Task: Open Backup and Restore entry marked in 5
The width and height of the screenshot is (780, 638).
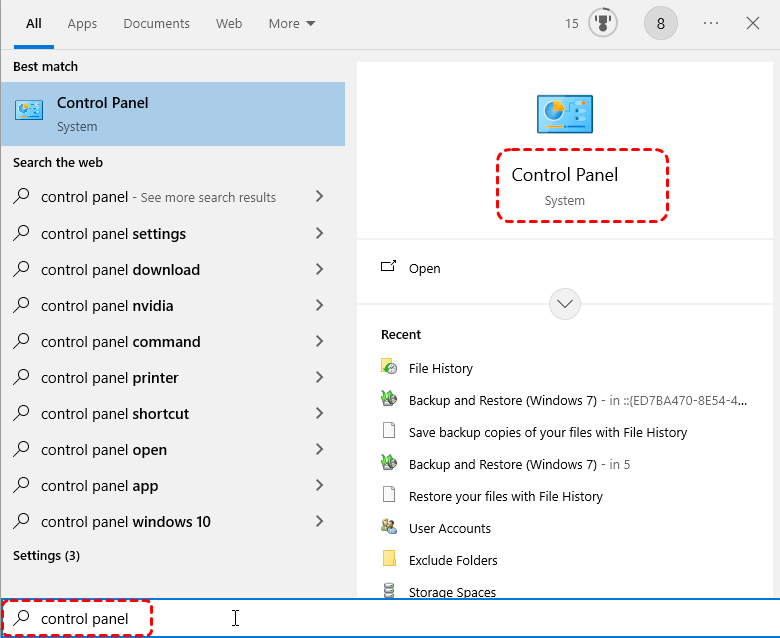Action: click(x=519, y=464)
